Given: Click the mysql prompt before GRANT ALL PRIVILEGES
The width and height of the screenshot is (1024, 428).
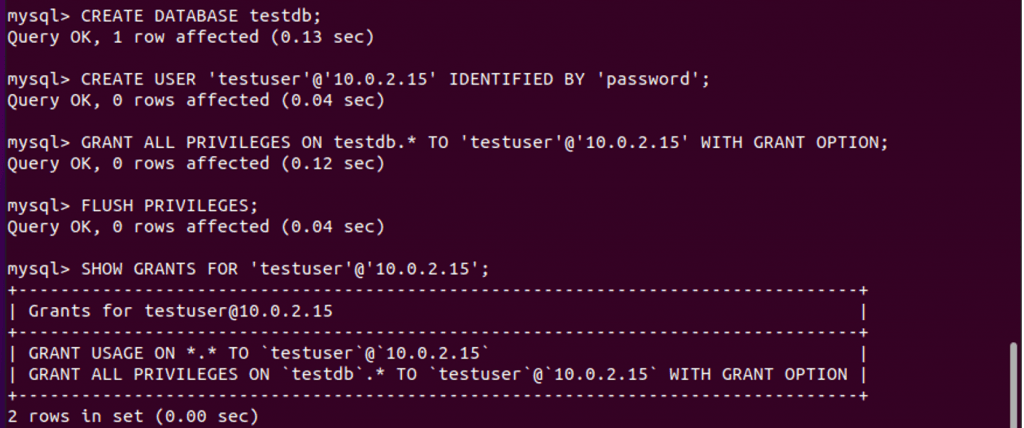Looking at the screenshot, I should coord(34,143).
